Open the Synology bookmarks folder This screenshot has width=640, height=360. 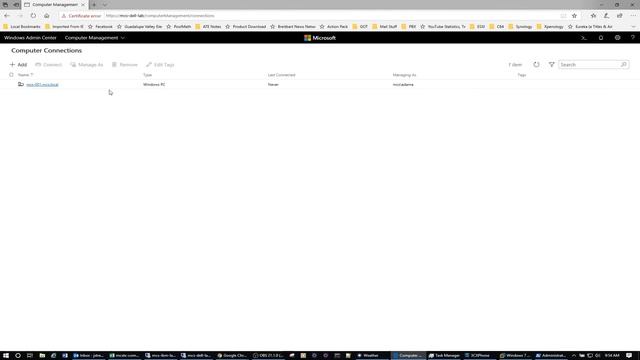coord(520,27)
